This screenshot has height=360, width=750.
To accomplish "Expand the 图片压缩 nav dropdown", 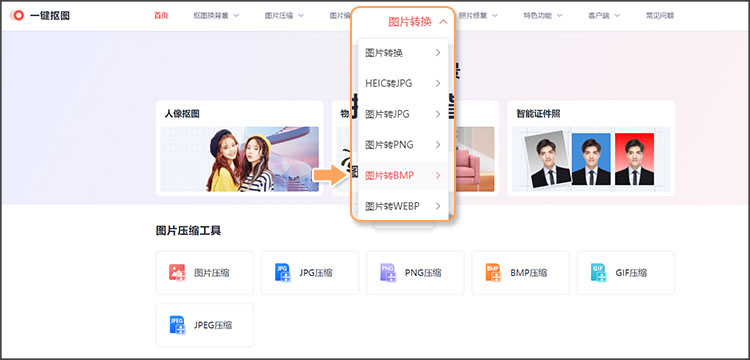I will point(285,15).
